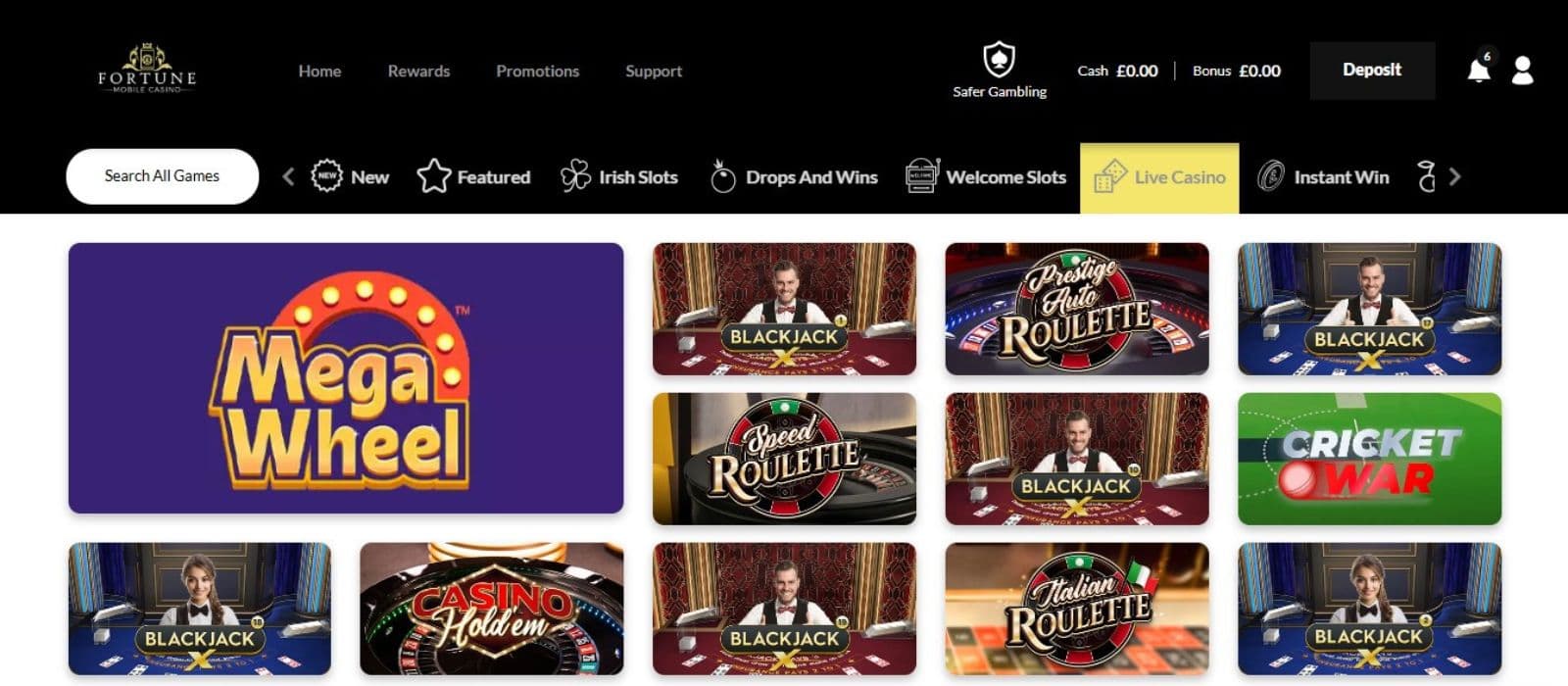The height and width of the screenshot is (686, 1568).
Task: Open the notifications bell icon
Action: tap(1479, 71)
